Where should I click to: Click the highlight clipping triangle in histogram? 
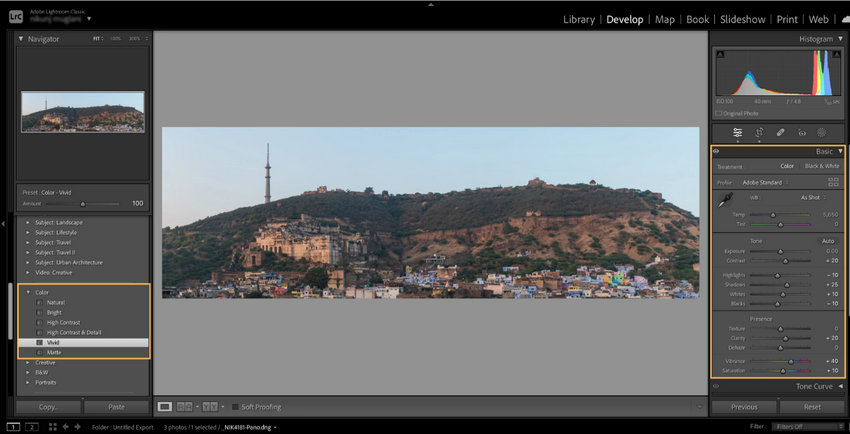click(x=836, y=54)
